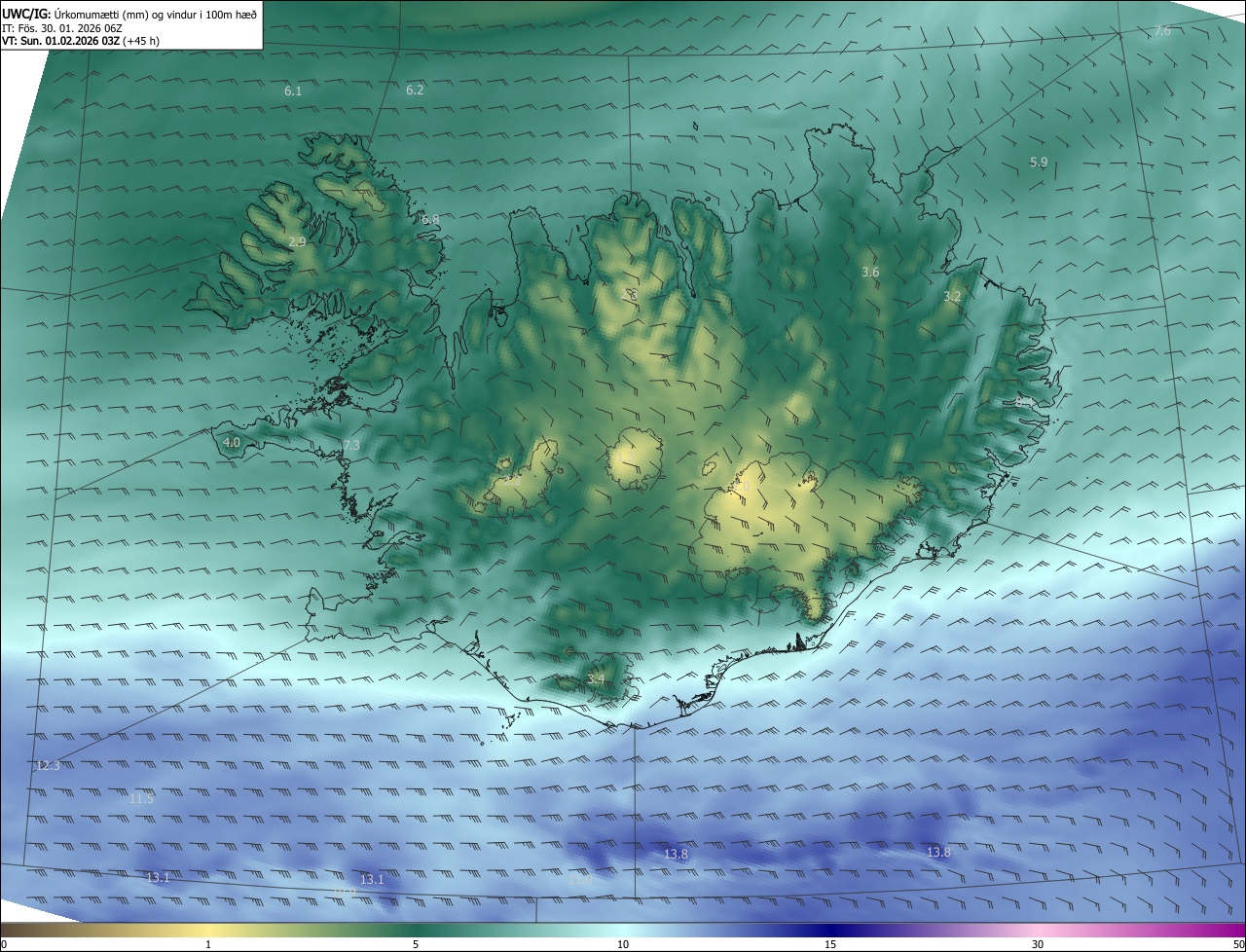Screen dimensions: 1246x952
Task: Click the 7.3 value label on the map
Action: tap(351, 445)
